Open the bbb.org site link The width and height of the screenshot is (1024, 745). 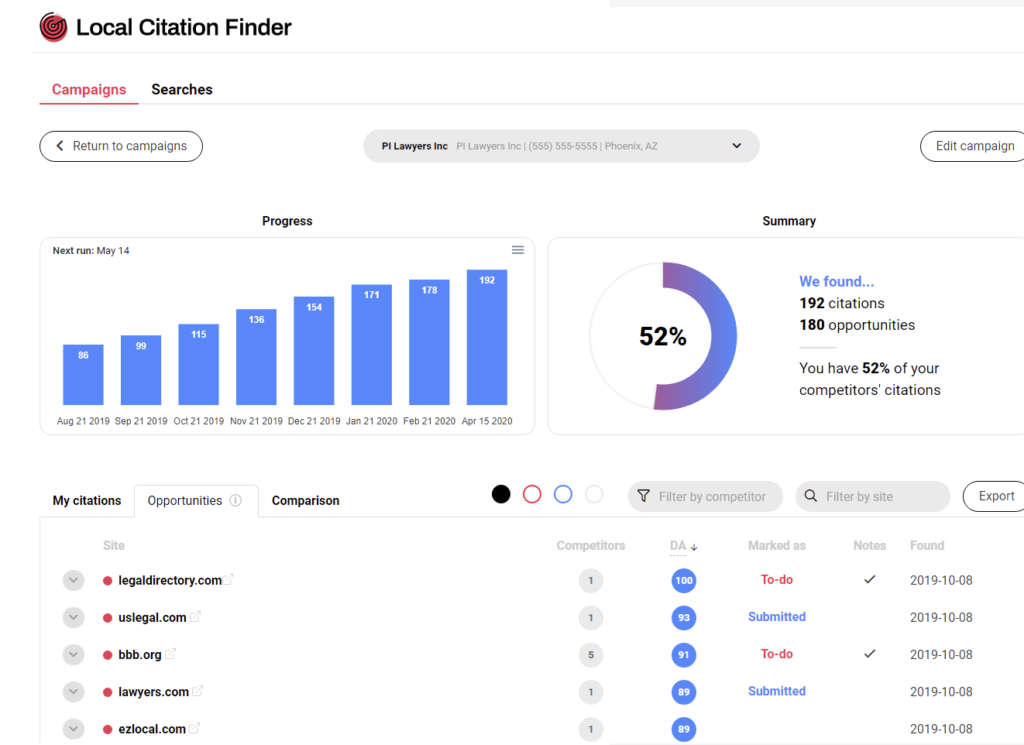(140, 655)
